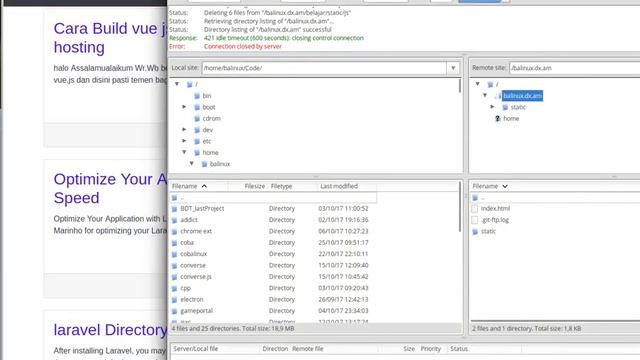Click the local parent directory '..' entry
The width and height of the screenshot is (640, 360).
pos(273,198)
